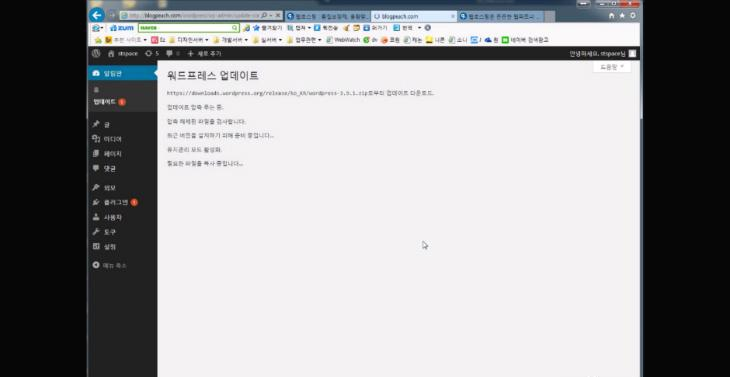Click the browser back arrow button

96,15
